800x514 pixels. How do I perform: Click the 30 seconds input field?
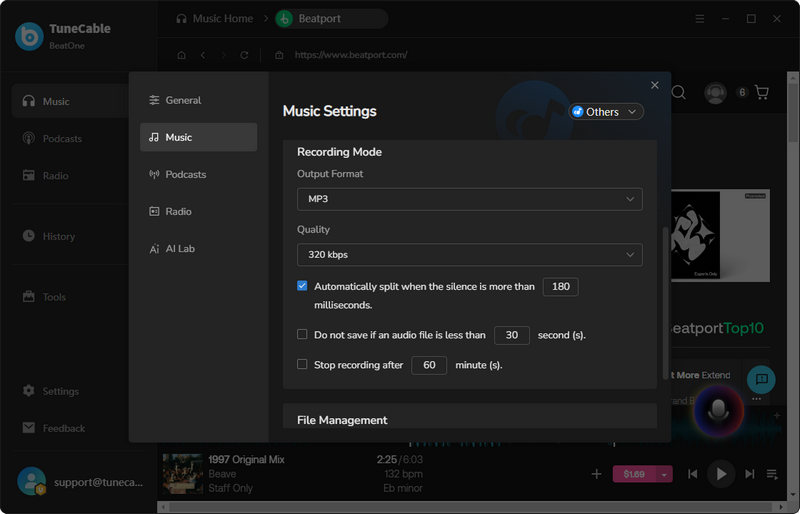(512, 335)
